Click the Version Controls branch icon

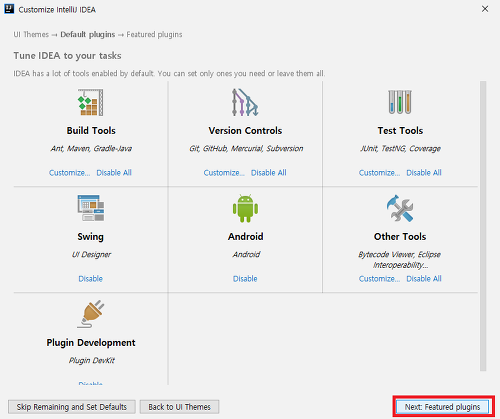point(245,102)
